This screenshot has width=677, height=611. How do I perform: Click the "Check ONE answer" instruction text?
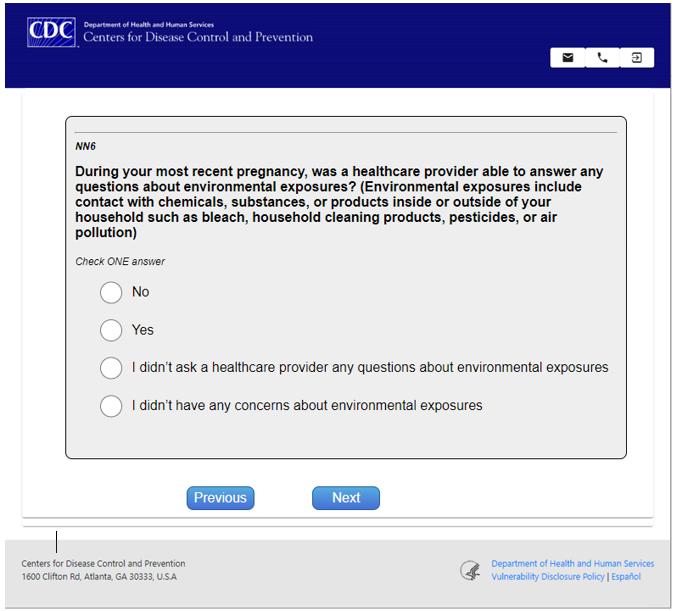pyautogui.click(x=120, y=262)
